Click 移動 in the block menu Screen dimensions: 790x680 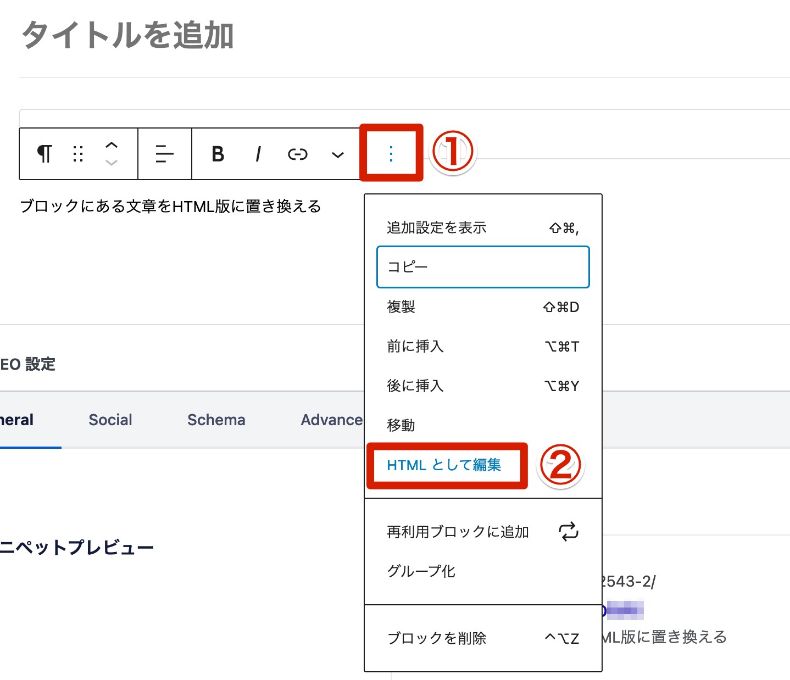click(x=483, y=425)
